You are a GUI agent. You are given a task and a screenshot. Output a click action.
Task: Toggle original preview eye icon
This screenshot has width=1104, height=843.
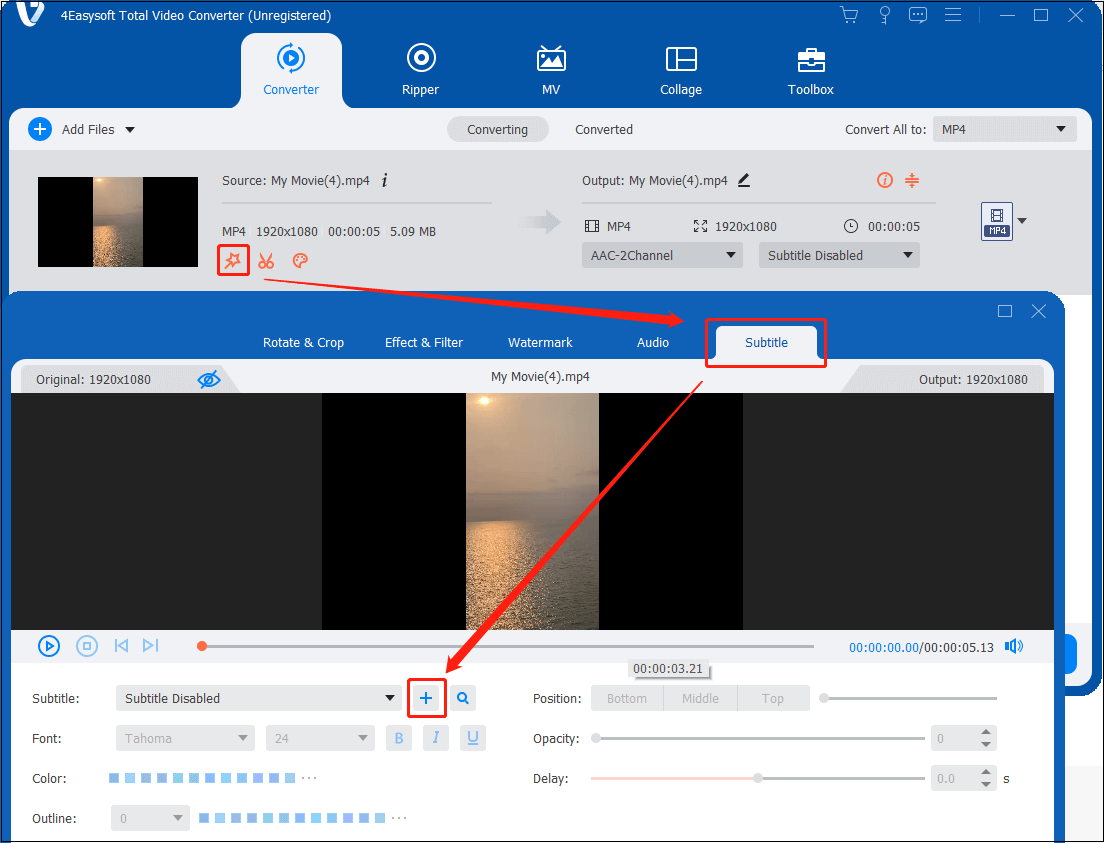(x=208, y=380)
